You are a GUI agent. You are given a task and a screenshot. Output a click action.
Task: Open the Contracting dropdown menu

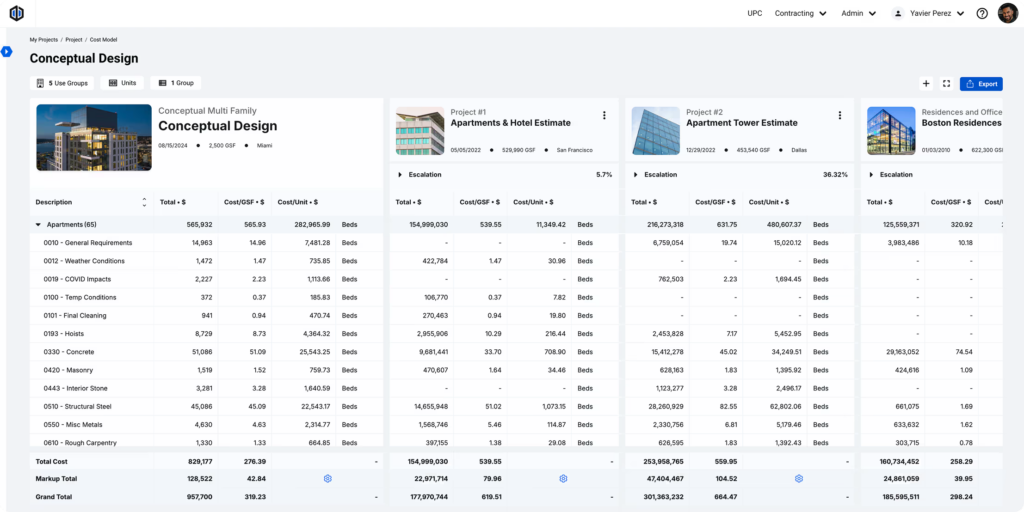coord(800,13)
